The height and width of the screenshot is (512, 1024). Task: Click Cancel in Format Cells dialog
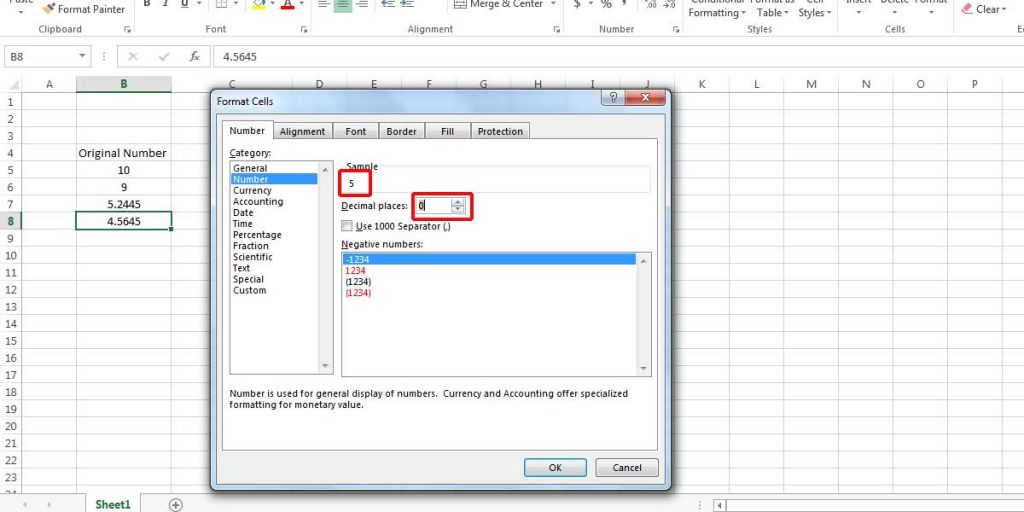(627, 468)
